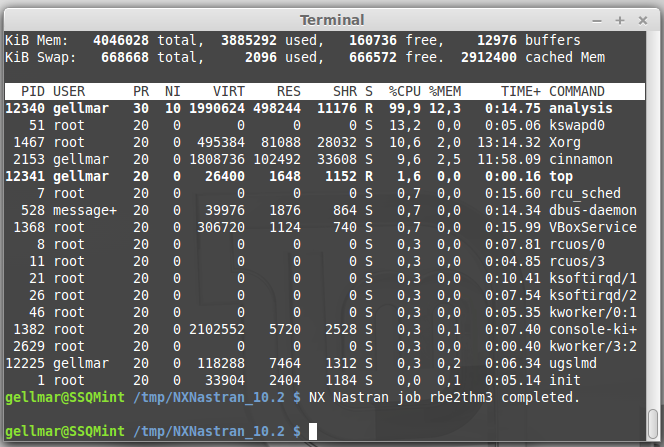Image resolution: width=664 pixels, height=447 pixels.
Task: Click the KiB Swap: label
Action: click(x=40, y=58)
